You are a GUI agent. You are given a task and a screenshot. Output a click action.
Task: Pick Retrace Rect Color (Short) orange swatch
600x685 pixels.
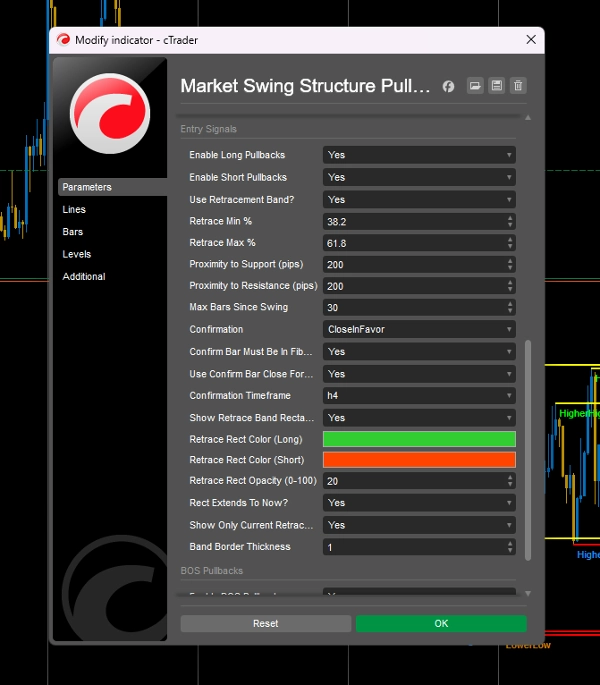coord(419,460)
